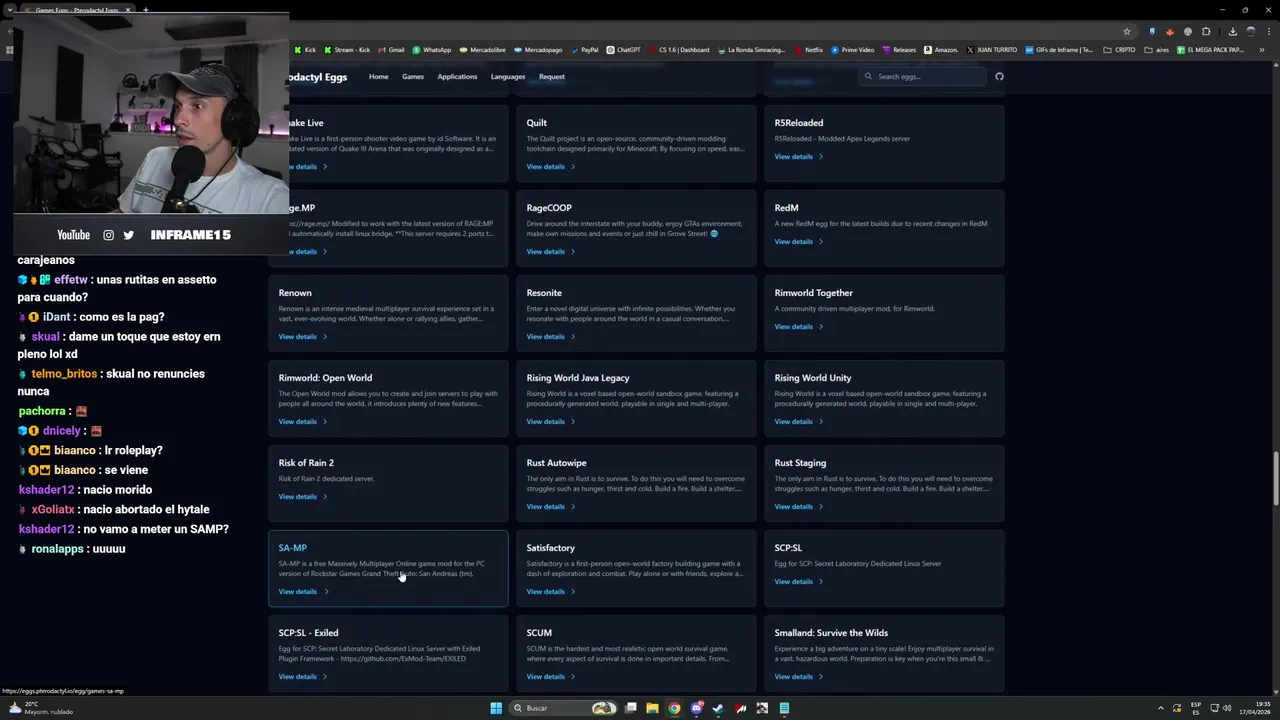The width and height of the screenshot is (1280, 720).
Task: Open the Smalland: Survive the Wilds card
Action: [884, 653]
